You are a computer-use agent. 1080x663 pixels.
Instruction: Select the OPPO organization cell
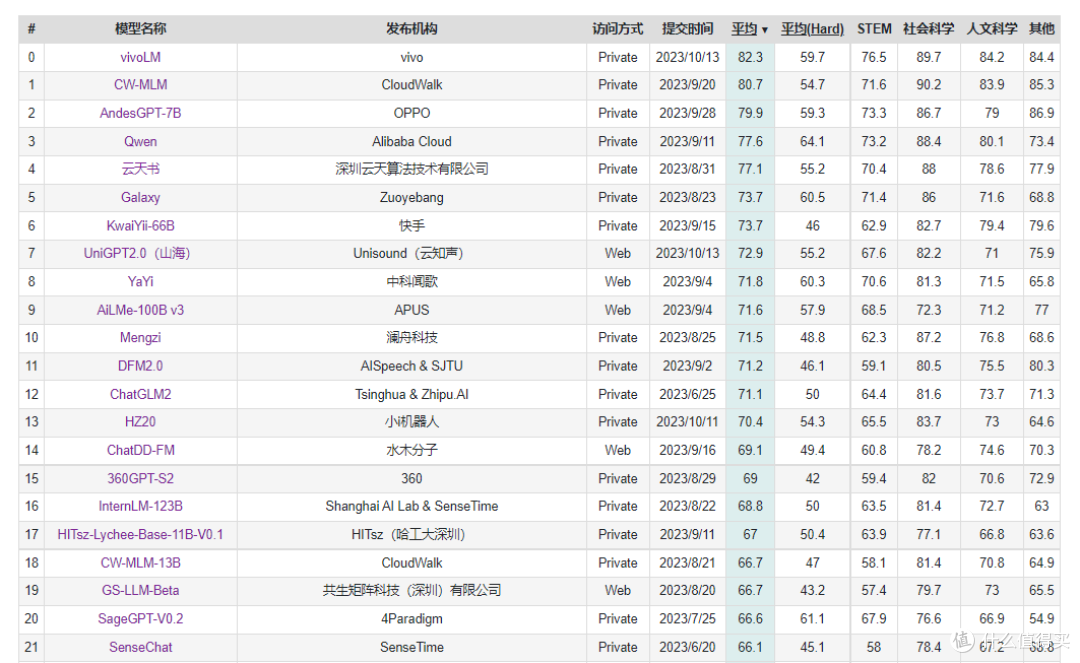[411, 113]
